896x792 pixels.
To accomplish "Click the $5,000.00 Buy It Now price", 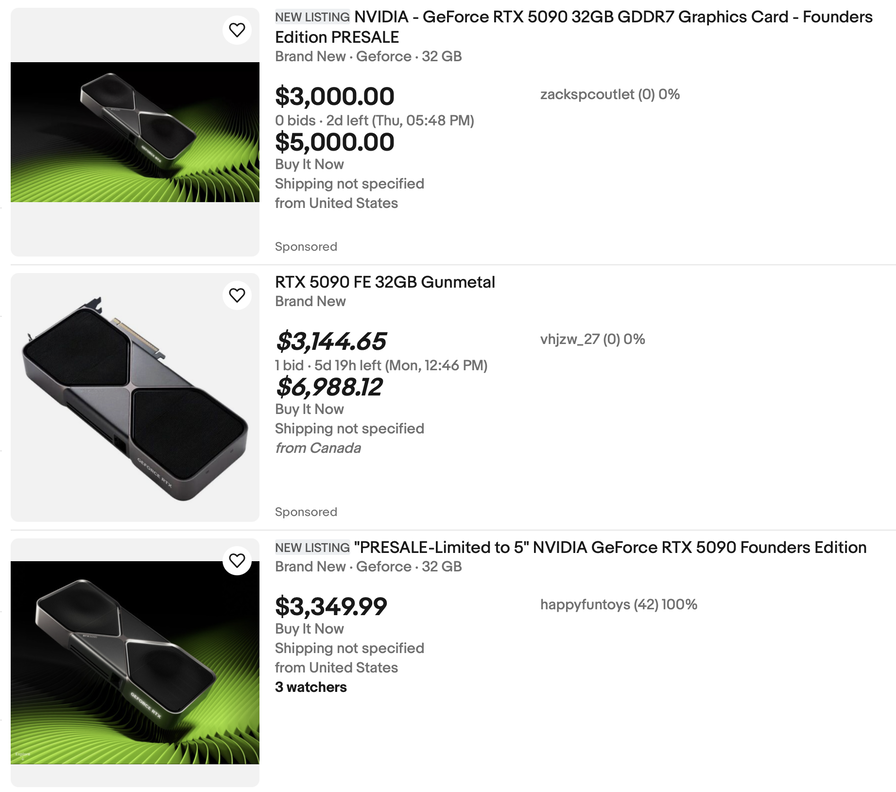I will point(334,142).
